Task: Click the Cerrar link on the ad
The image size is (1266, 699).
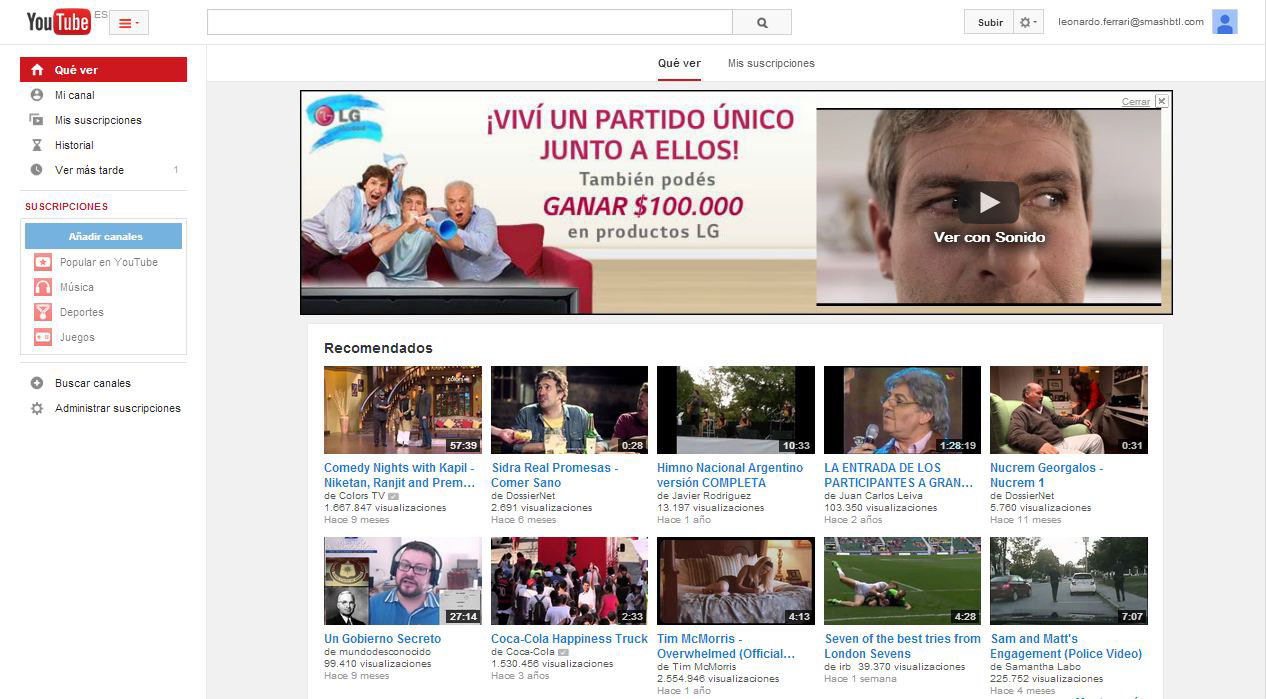Action: [x=1136, y=102]
